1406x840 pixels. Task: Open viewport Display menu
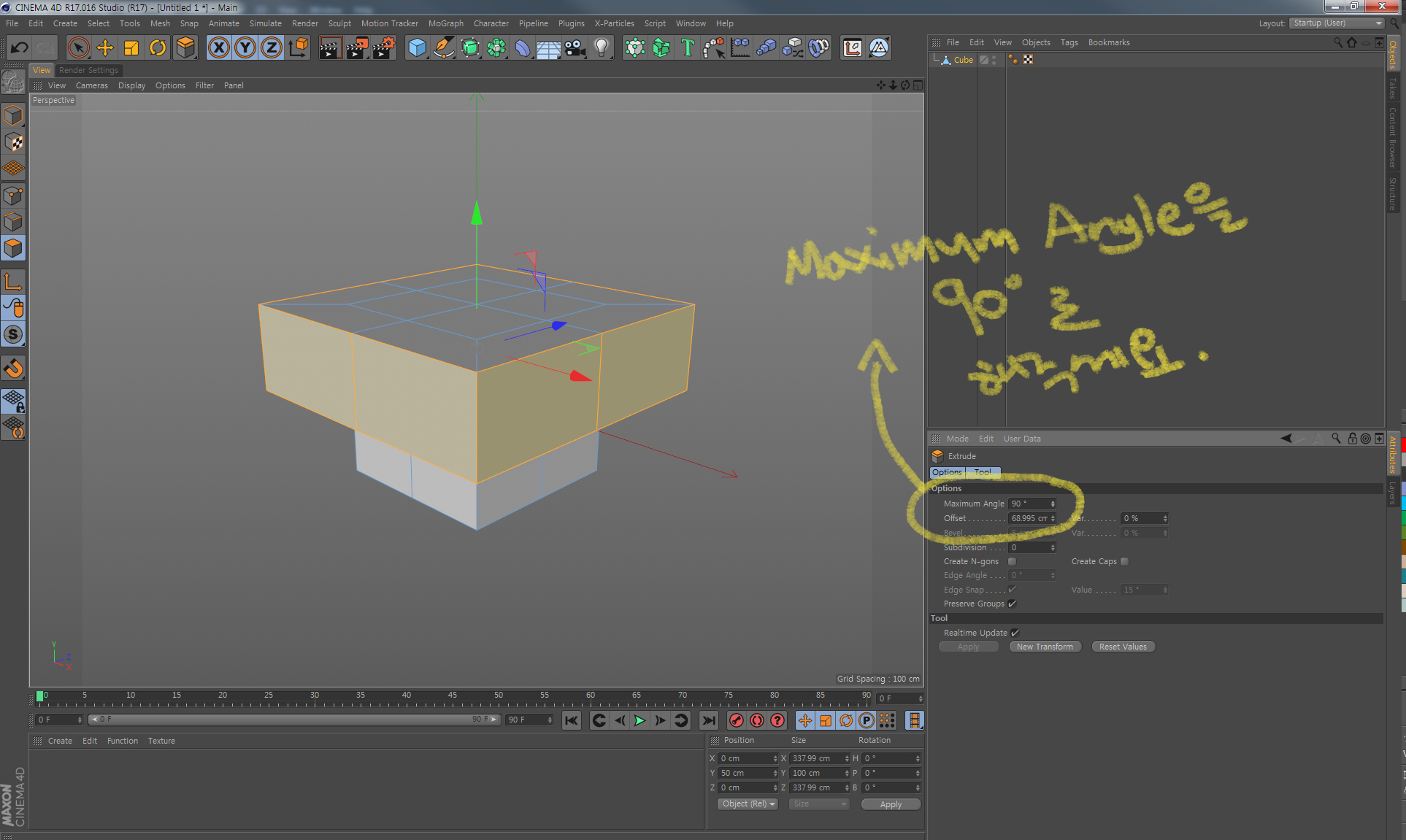(x=131, y=85)
